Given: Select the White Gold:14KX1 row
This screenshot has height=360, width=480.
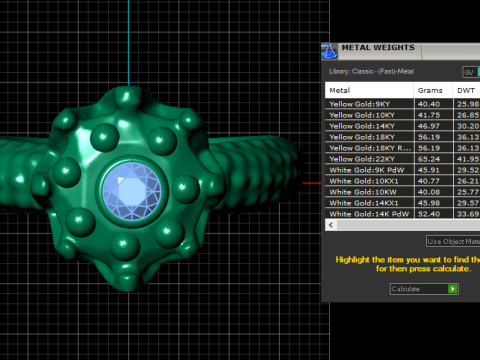Looking at the screenshot, I should pyautogui.click(x=403, y=203).
